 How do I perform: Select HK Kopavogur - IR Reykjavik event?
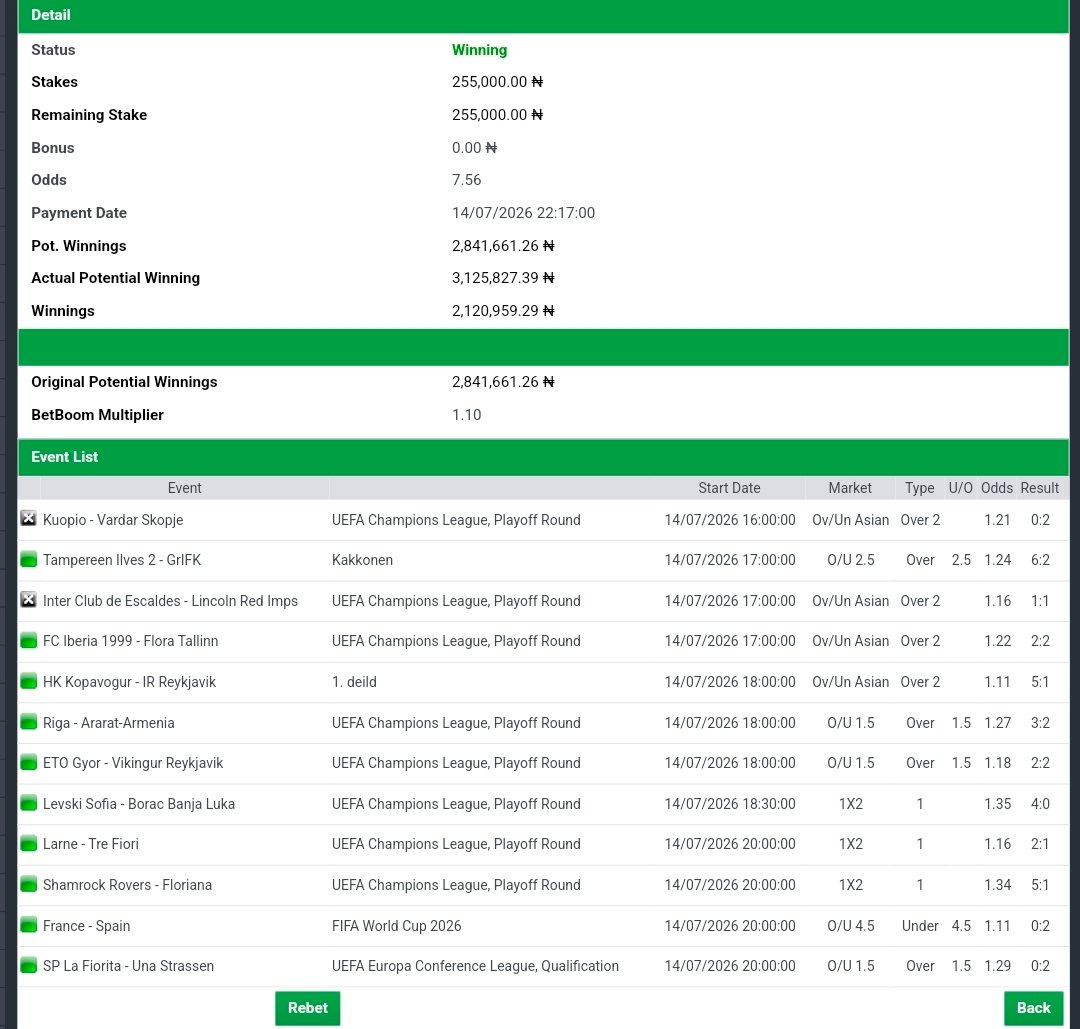pos(129,682)
